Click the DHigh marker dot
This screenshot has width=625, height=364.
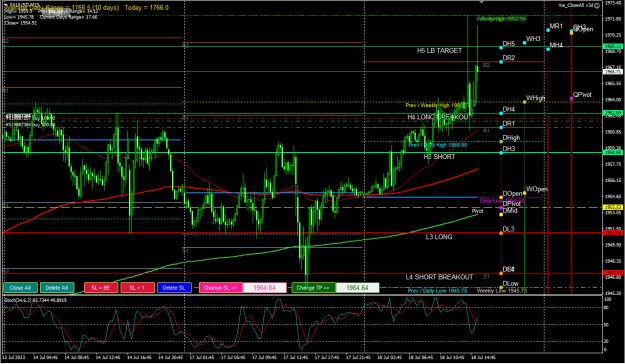pos(501,142)
